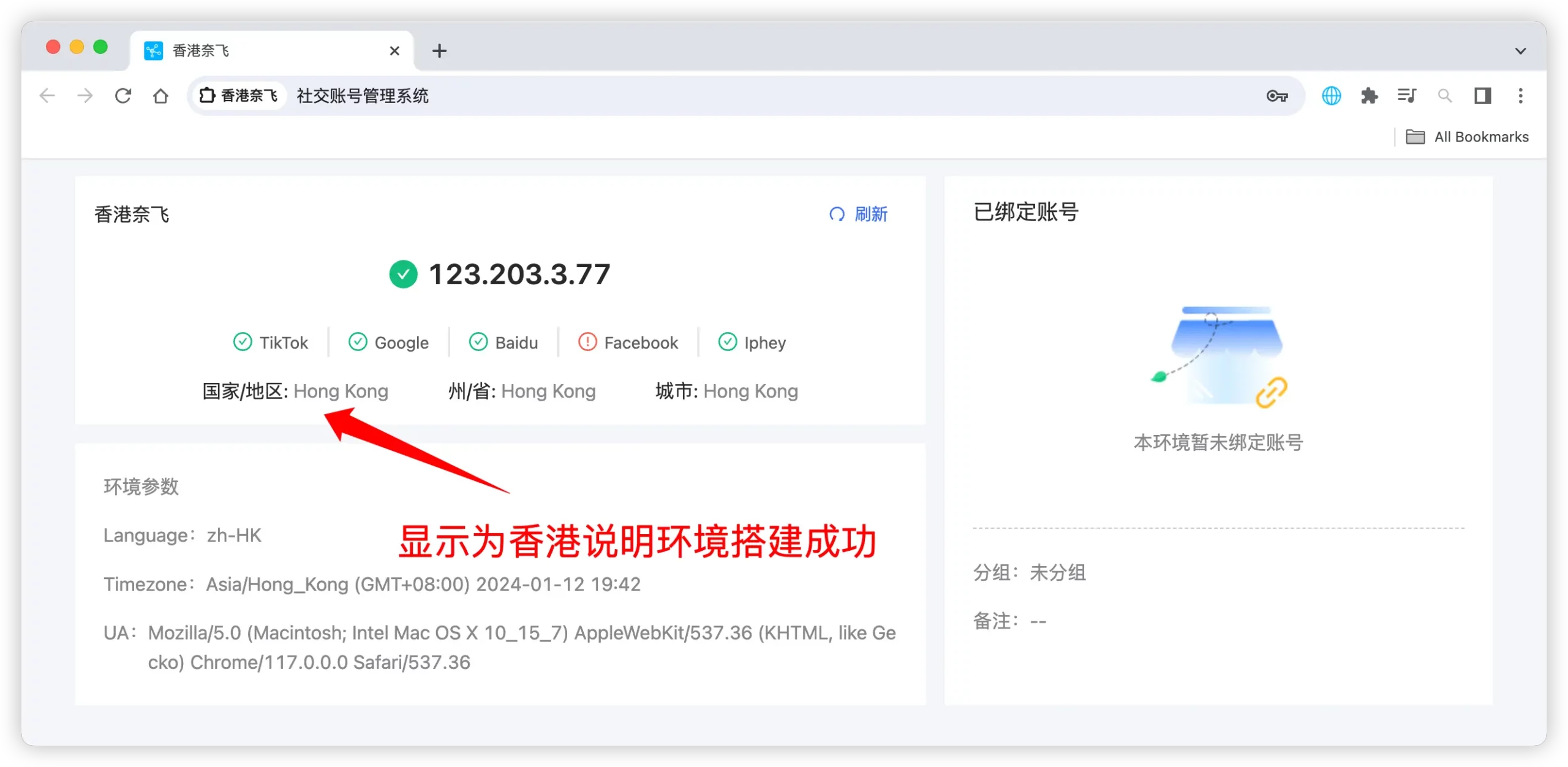Click the 香港奈飞 tab favicon
Image resolution: width=1568 pixels, height=767 pixels.
(x=153, y=50)
